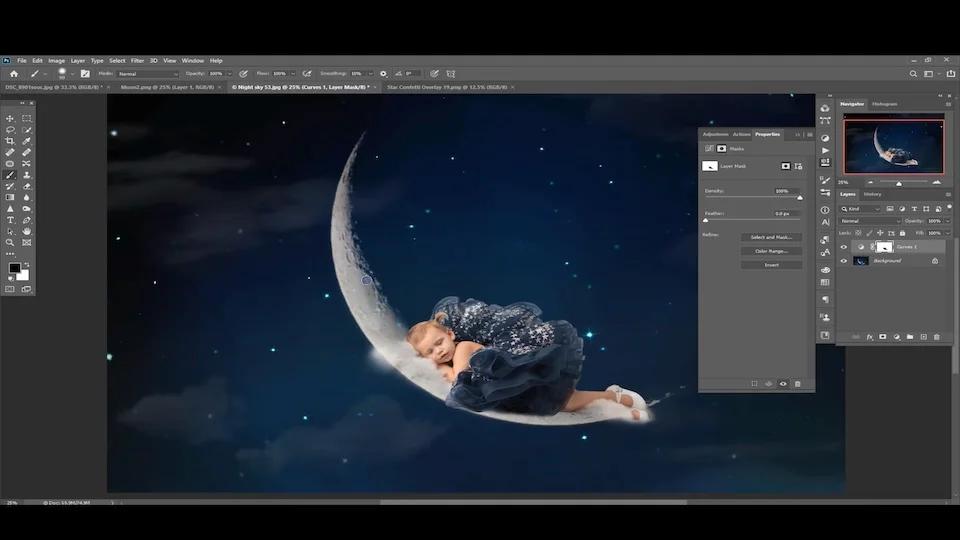960x540 pixels.
Task: Activate the Zoom tool
Action: click(10, 242)
